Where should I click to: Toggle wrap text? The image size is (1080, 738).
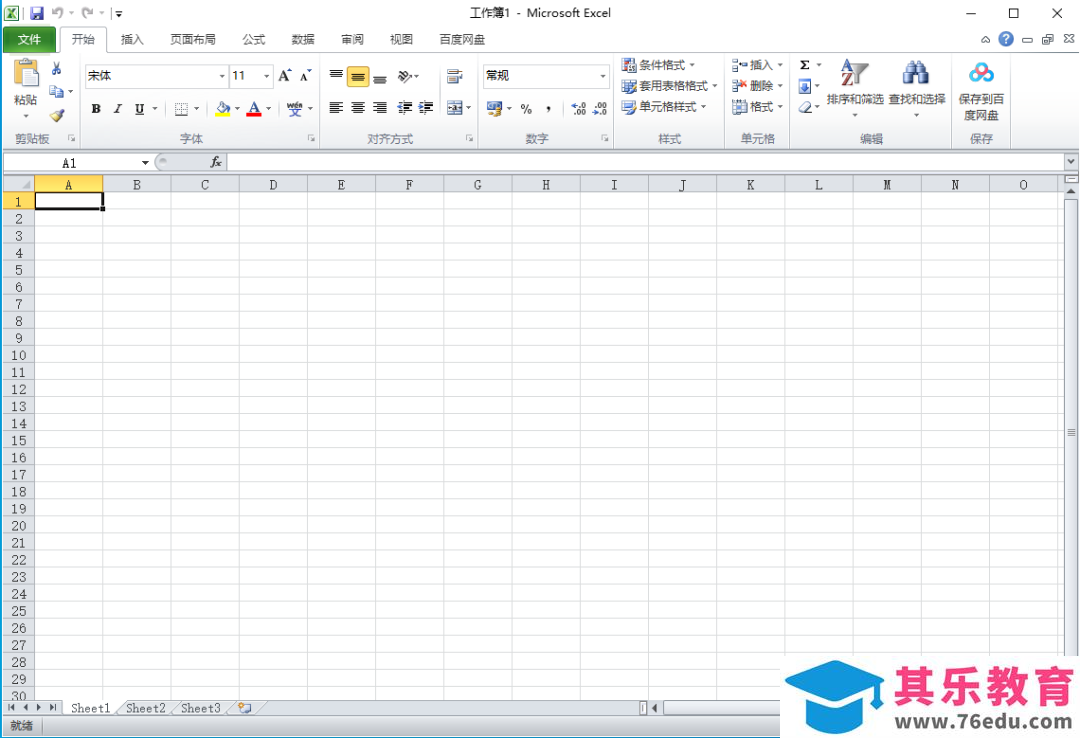454,76
